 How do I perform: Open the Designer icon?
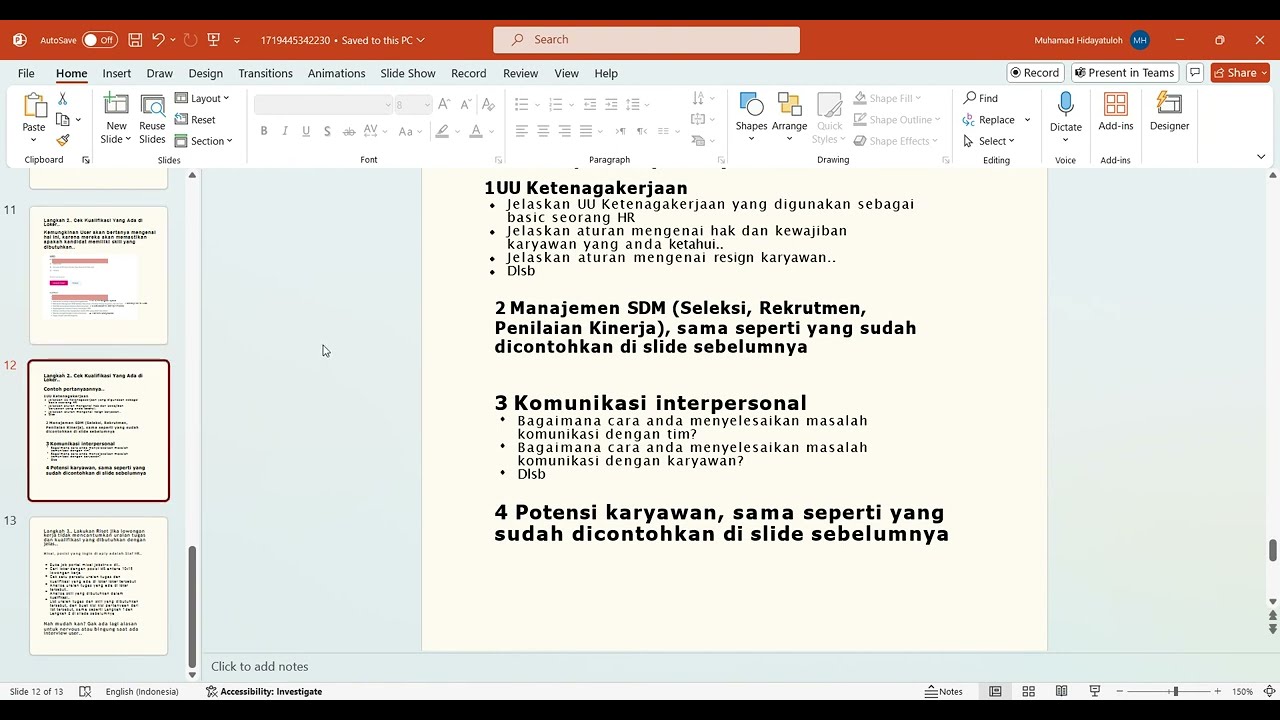pos(1169,105)
